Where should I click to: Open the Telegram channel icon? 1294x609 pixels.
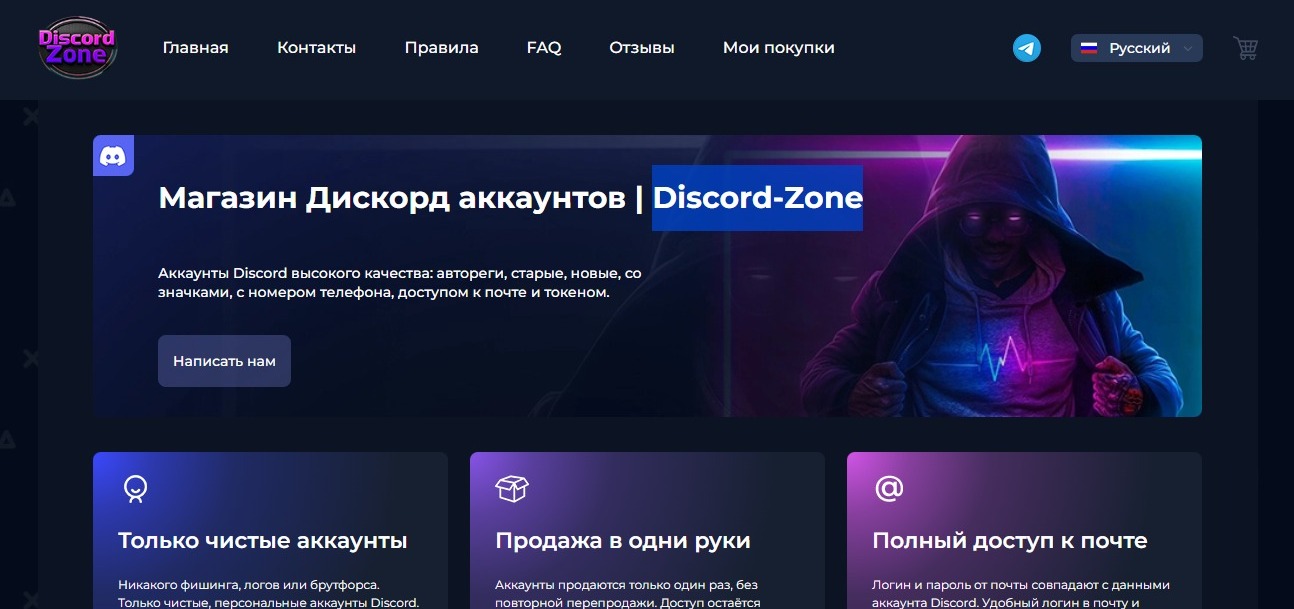coord(1027,48)
